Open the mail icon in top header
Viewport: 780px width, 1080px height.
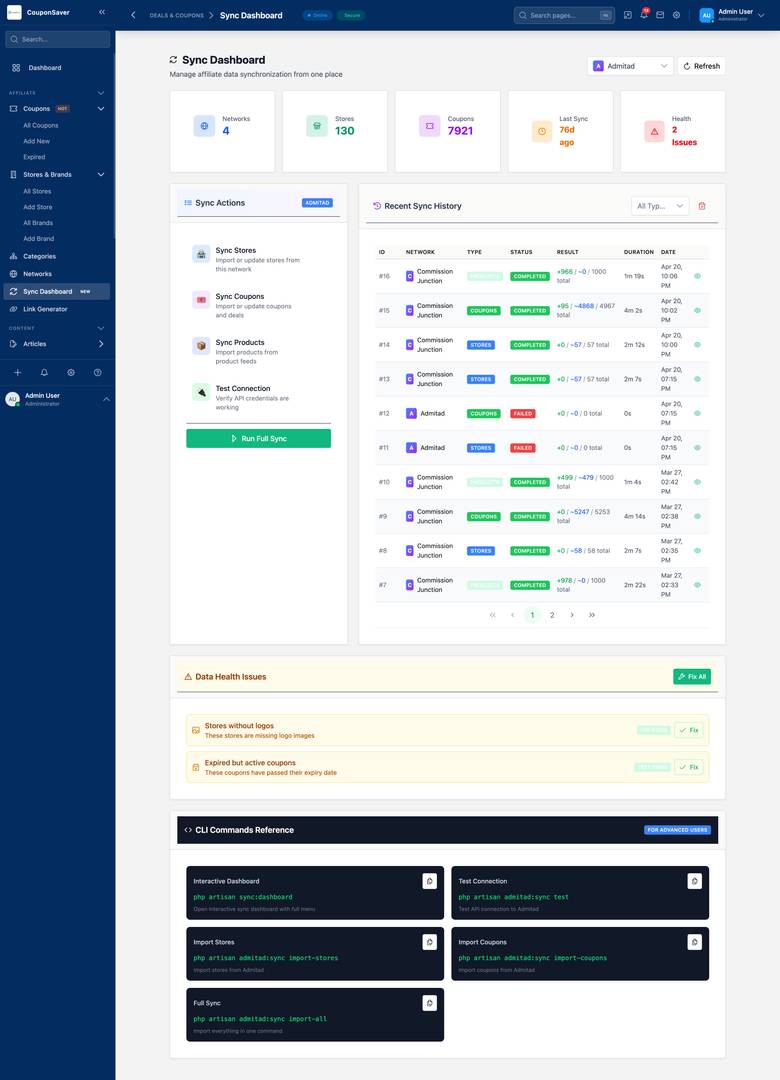[660, 14]
